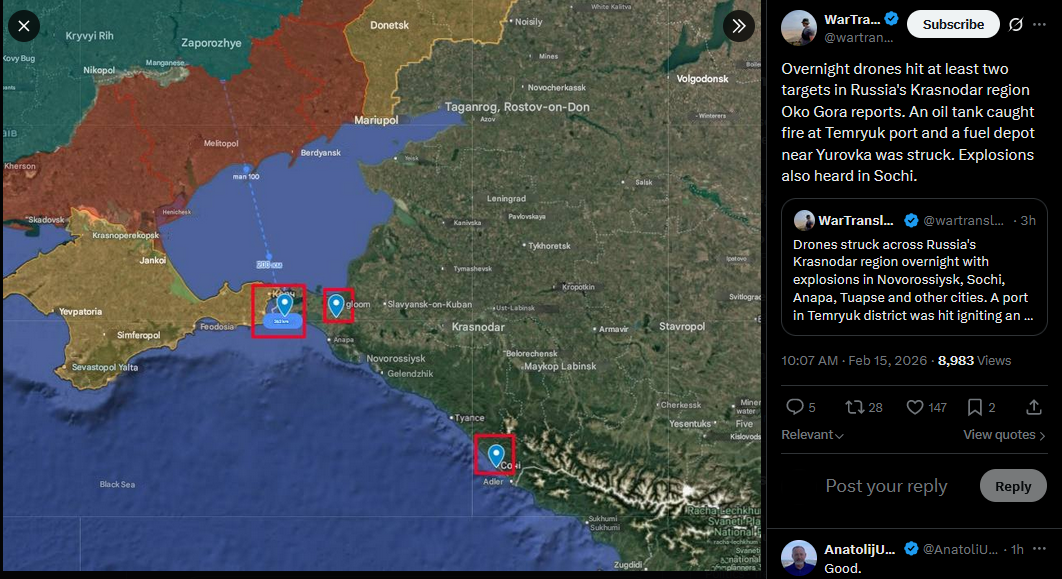This screenshot has height=579, width=1062.
Task: Click the blue map pin near Kerch
Action: pyautogui.click(x=284, y=304)
